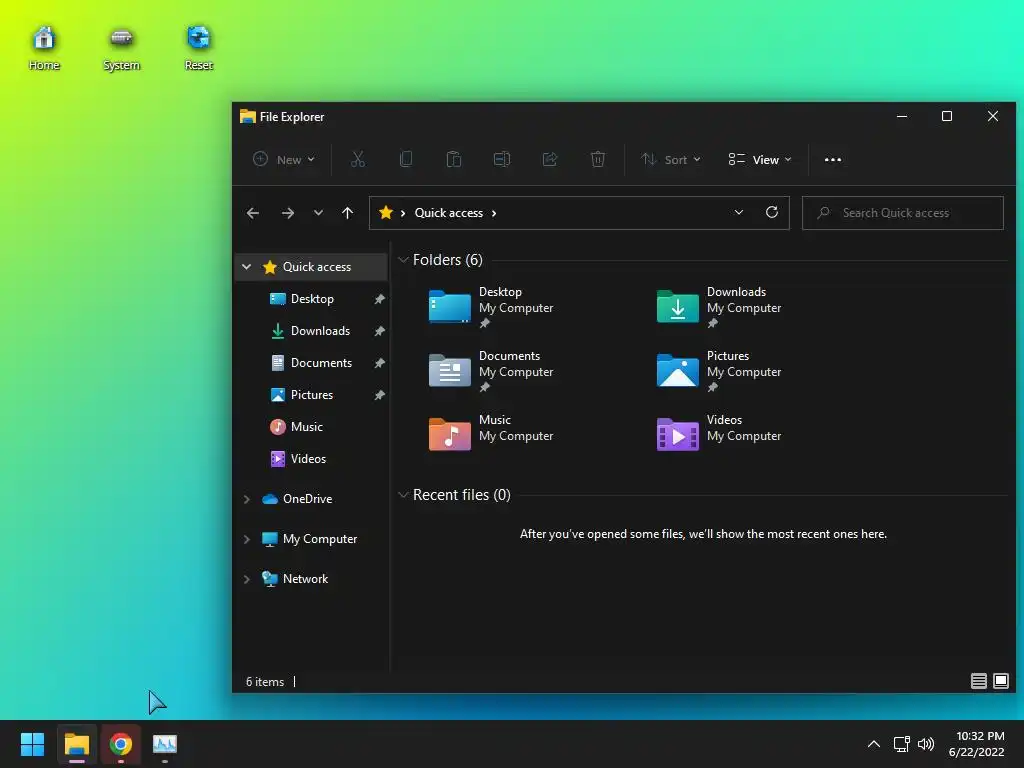Select Desktop in navigation pane
Image resolution: width=1024 pixels, height=768 pixels.
pos(312,298)
